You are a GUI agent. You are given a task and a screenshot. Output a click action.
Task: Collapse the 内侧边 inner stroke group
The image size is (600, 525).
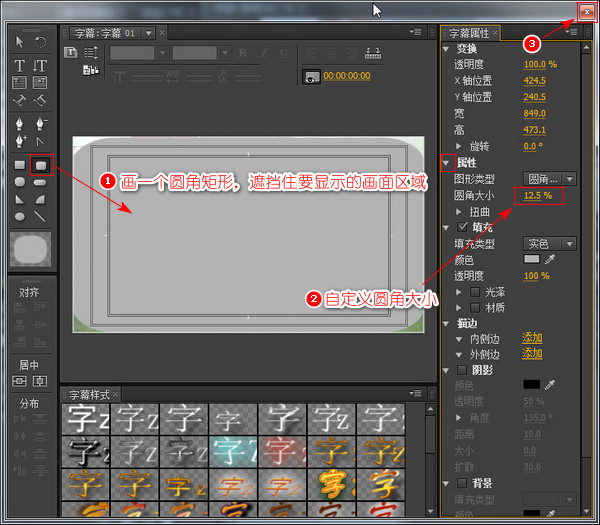click(459, 339)
